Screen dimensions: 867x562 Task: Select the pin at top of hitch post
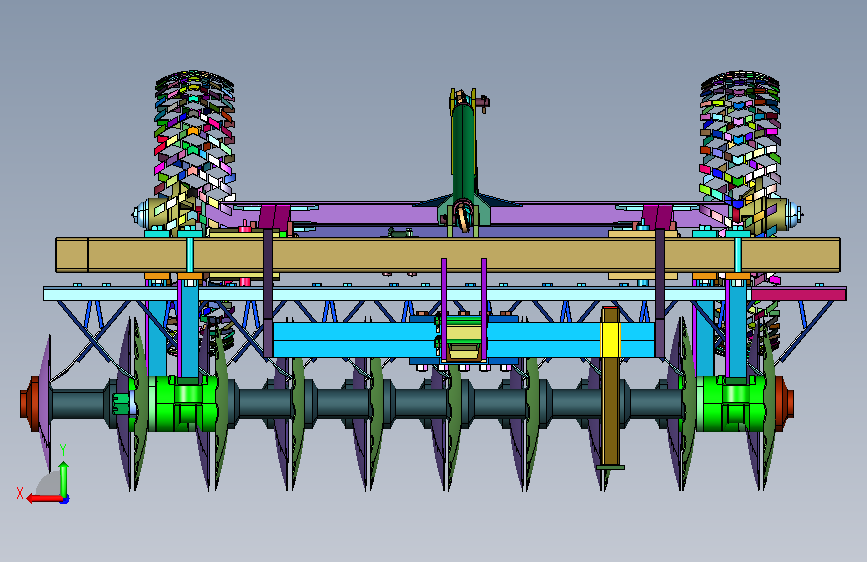483,102
